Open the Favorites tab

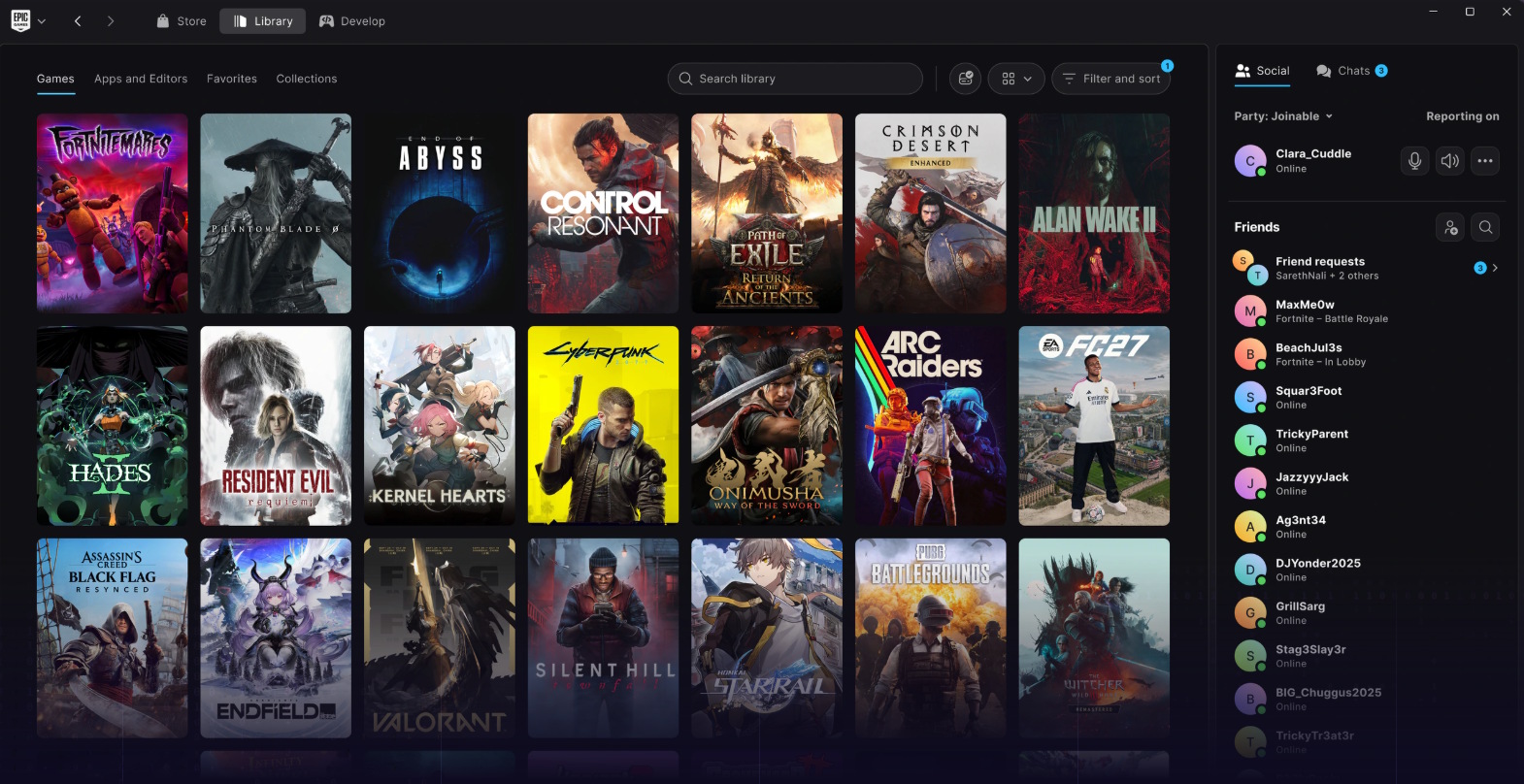232,79
